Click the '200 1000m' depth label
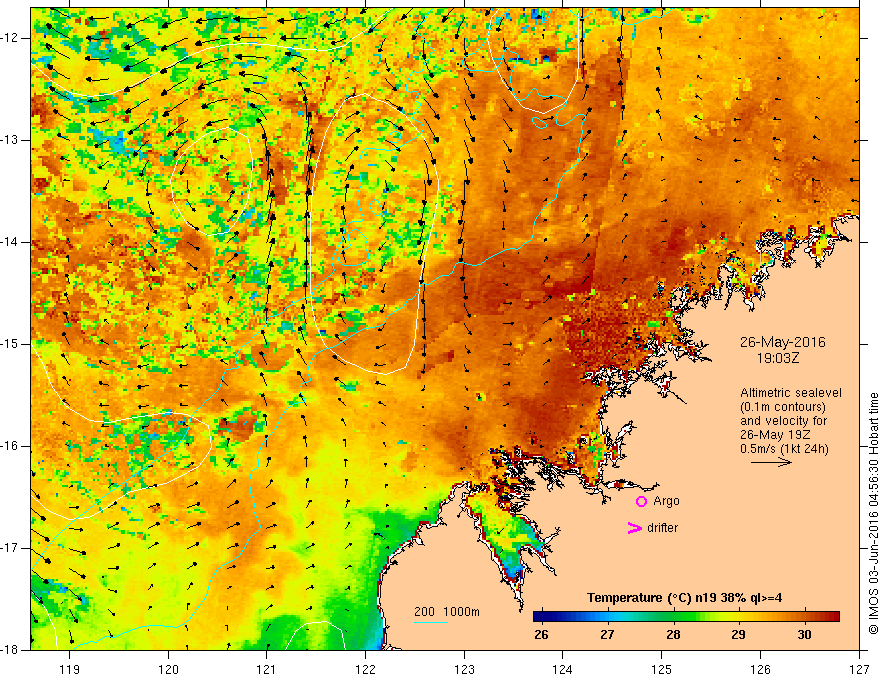Viewport: 880px width, 680px height. (x=447, y=612)
